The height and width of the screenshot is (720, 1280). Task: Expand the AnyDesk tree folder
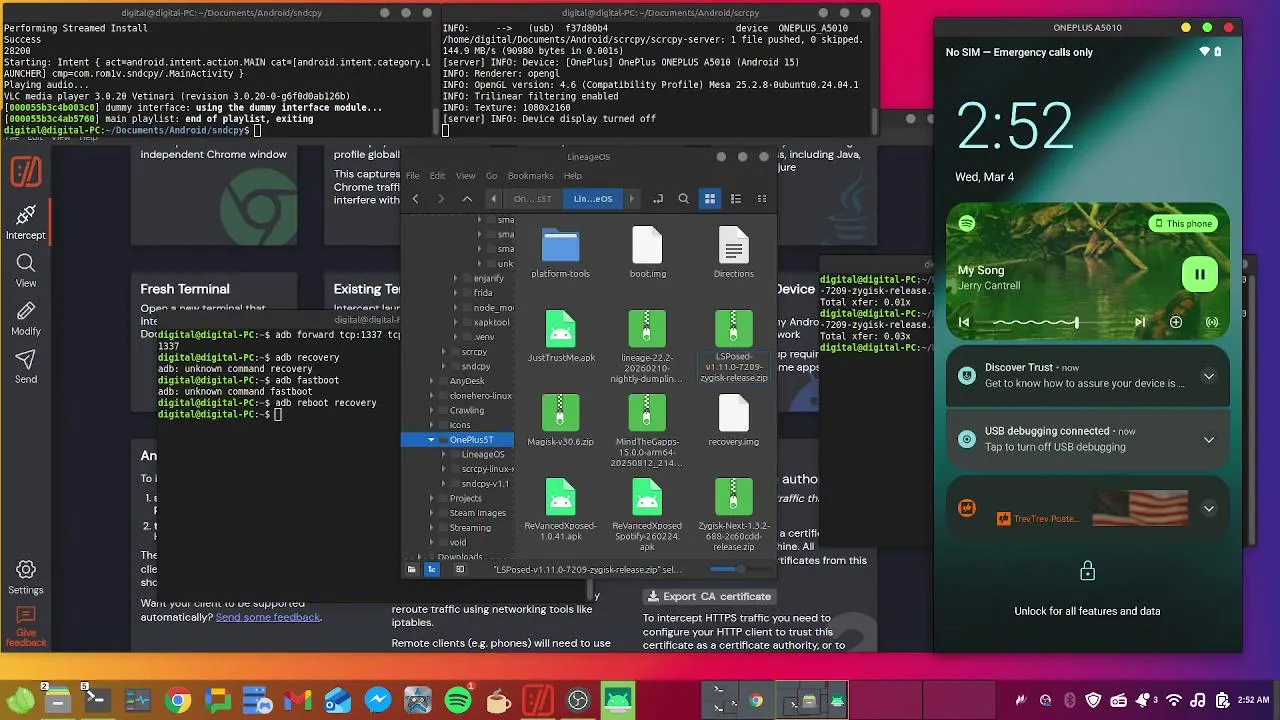tap(431, 381)
